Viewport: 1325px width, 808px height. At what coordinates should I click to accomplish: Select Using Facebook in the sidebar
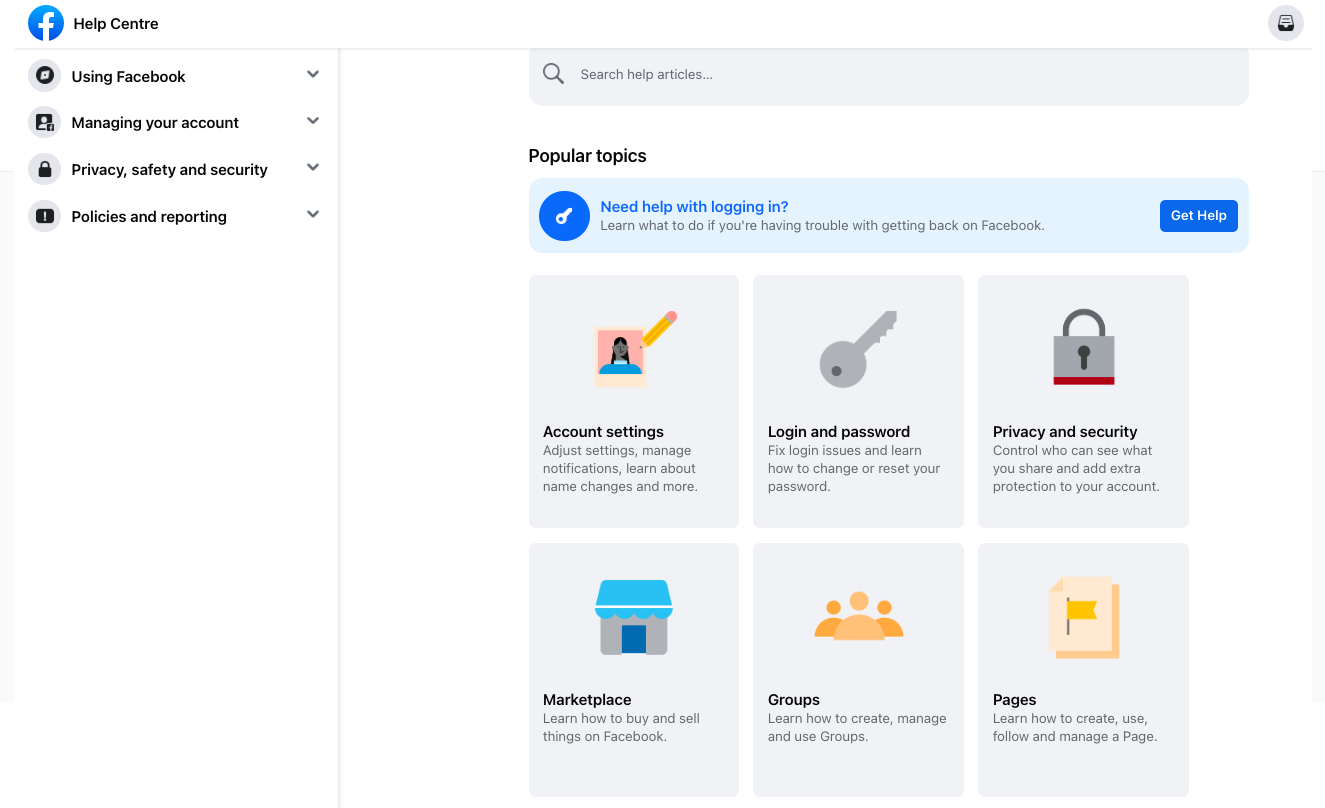pos(128,77)
